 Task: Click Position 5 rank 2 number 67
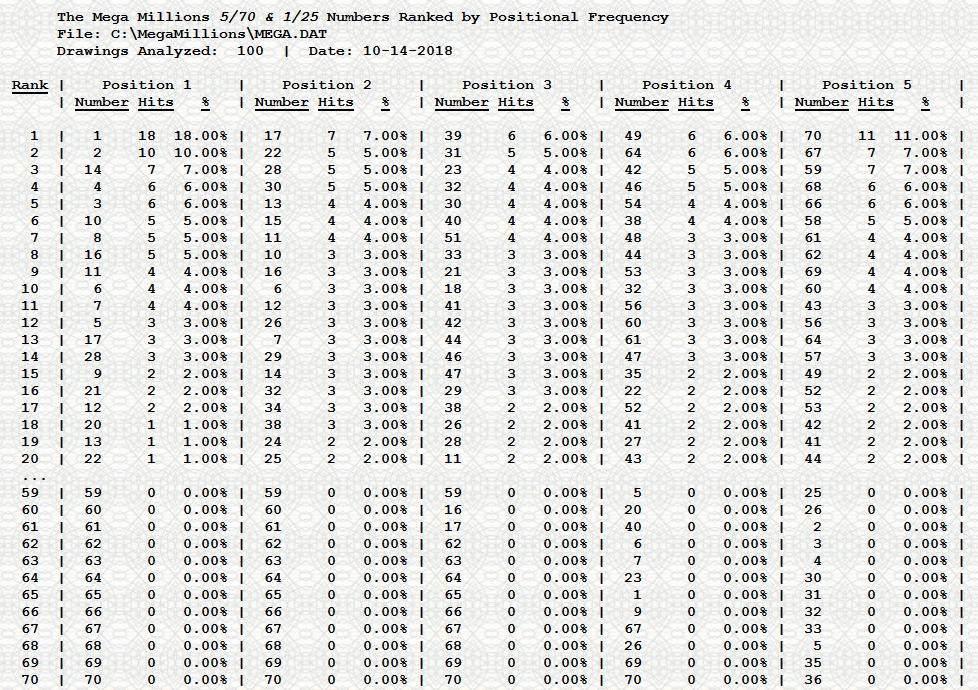click(813, 153)
